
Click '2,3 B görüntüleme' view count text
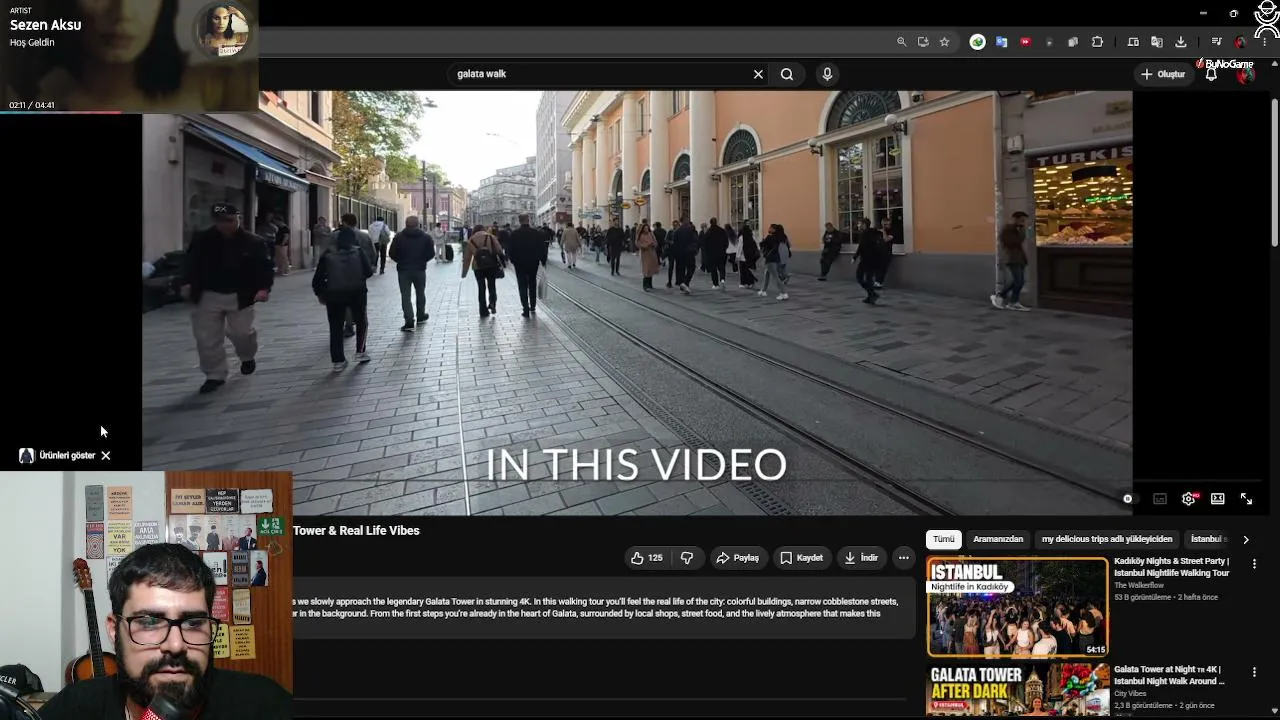[x=1145, y=705]
